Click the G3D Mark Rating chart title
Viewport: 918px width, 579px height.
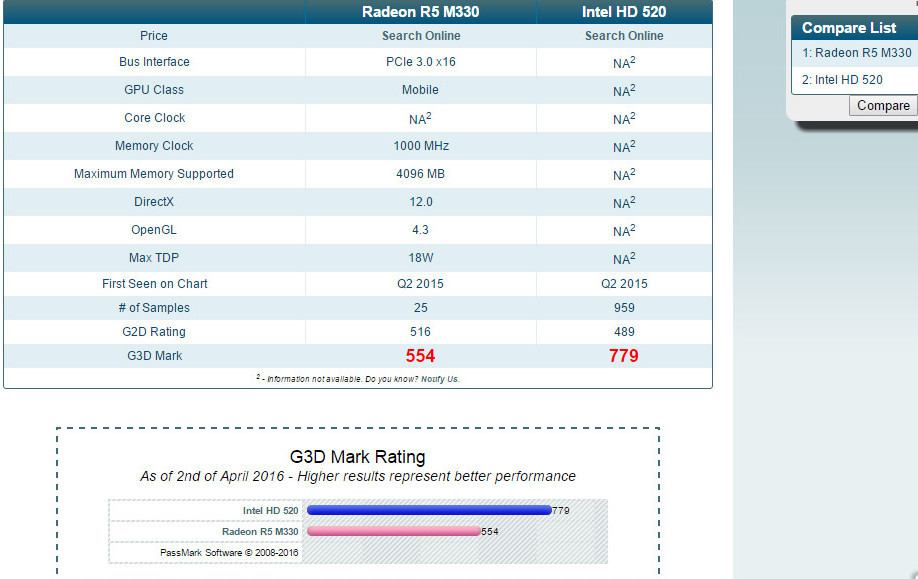click(x=358, y=457)
